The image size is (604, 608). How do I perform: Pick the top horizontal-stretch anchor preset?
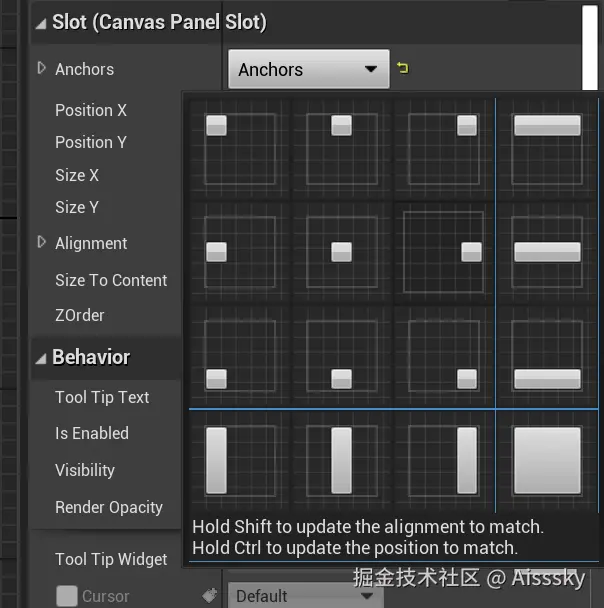pyautogui.click(x=547, y=148)
